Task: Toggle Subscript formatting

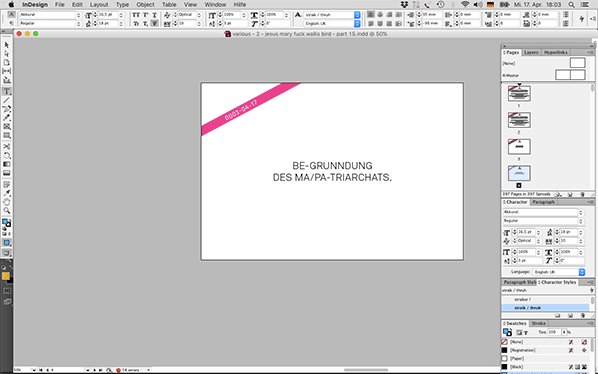Action: tap(145, 24)
